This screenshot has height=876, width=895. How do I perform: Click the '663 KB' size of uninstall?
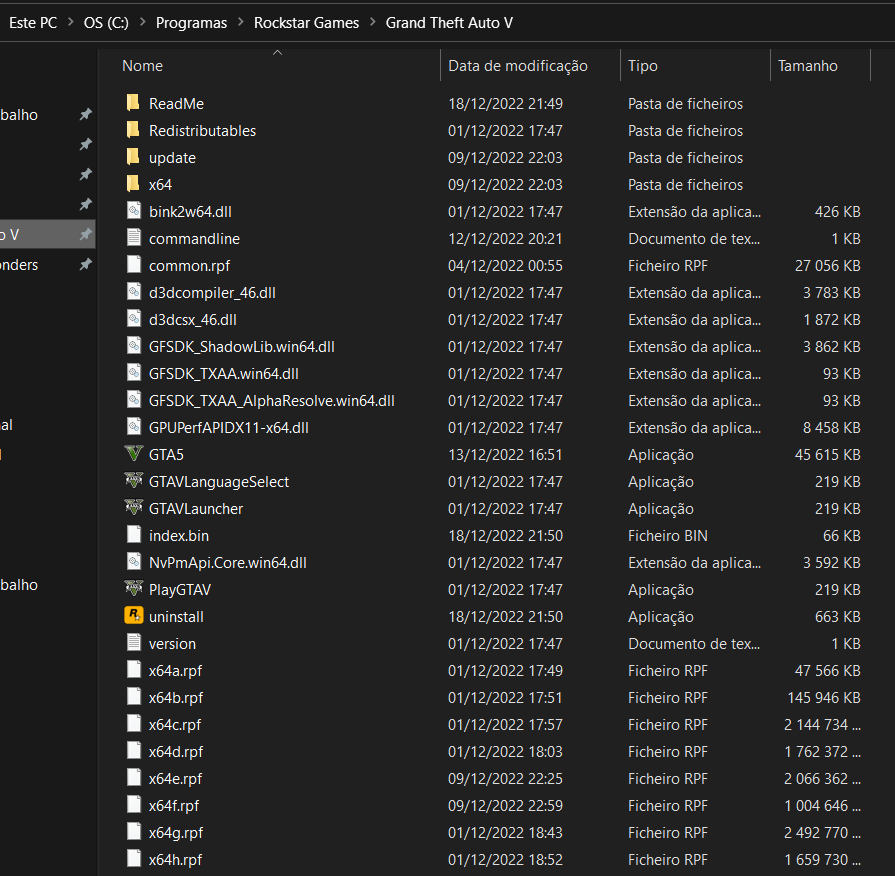pos(837,616)
